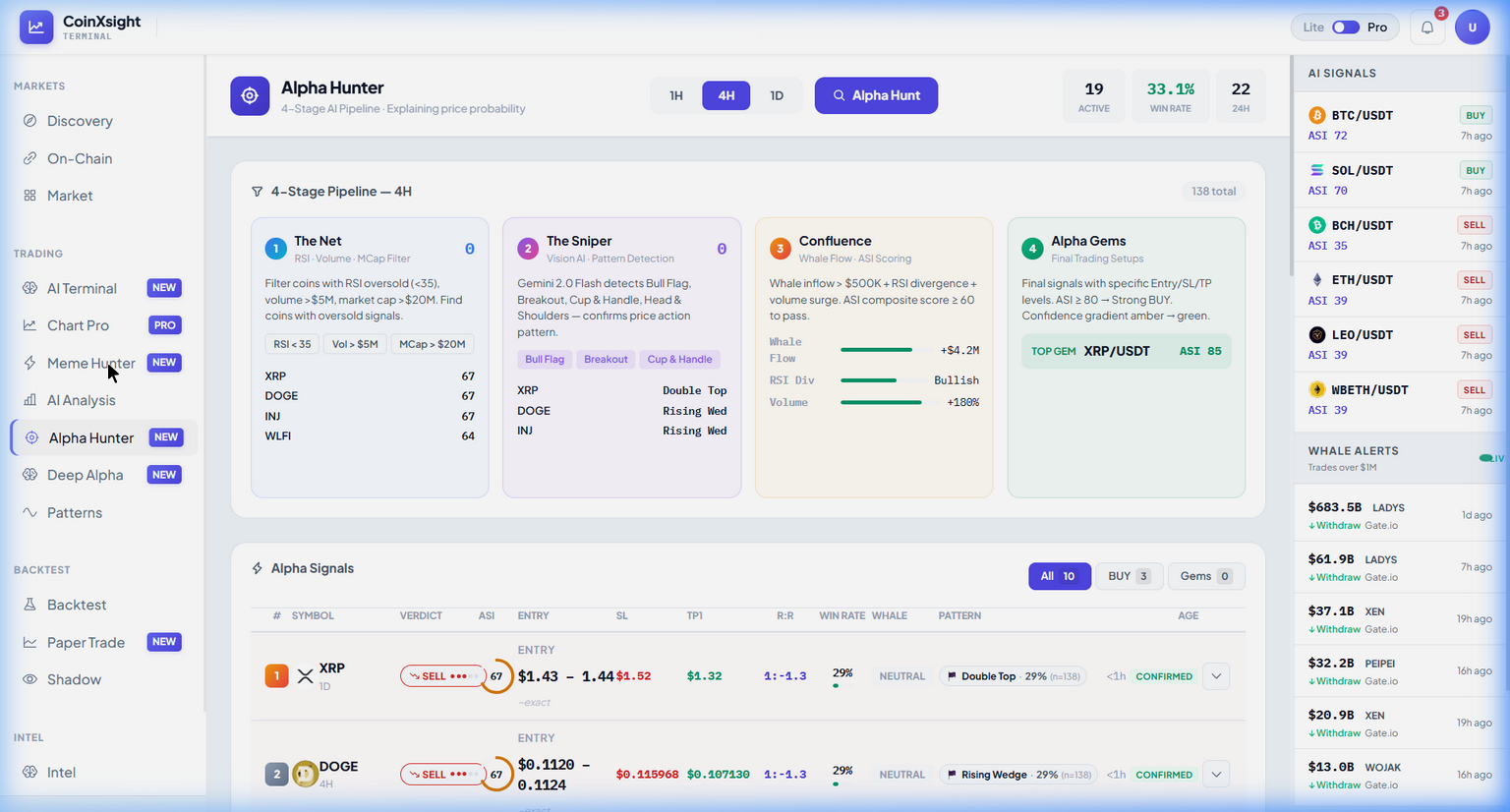The height and width of the screenshot is (812, 1510).
Task: Click the Discovery compass icon in sidebar
Action: [29, 121]
